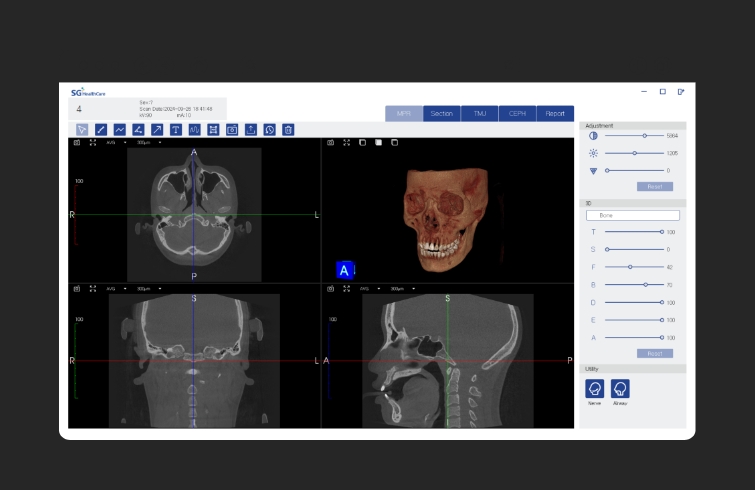Adjust the E slider in 3D panel
This screenshot has width=755, height=490.
pyautogui.click(x=634, y=320)
